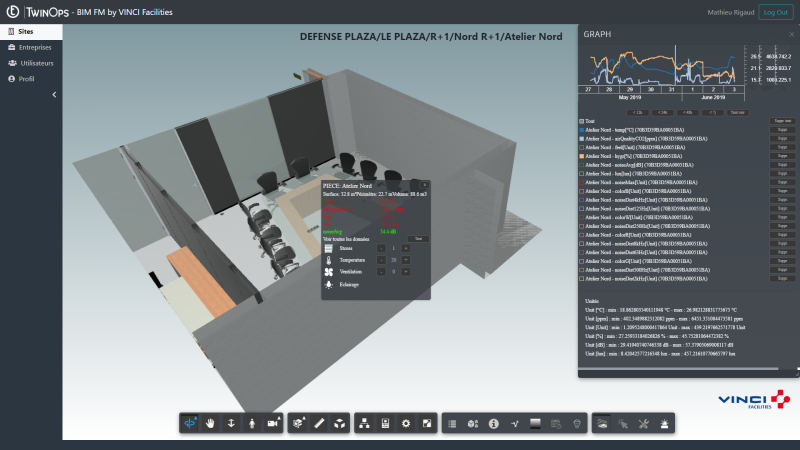Open viewer settings gear icon
The height and width of the screenshot is (450, 800).
click(406, 424)
